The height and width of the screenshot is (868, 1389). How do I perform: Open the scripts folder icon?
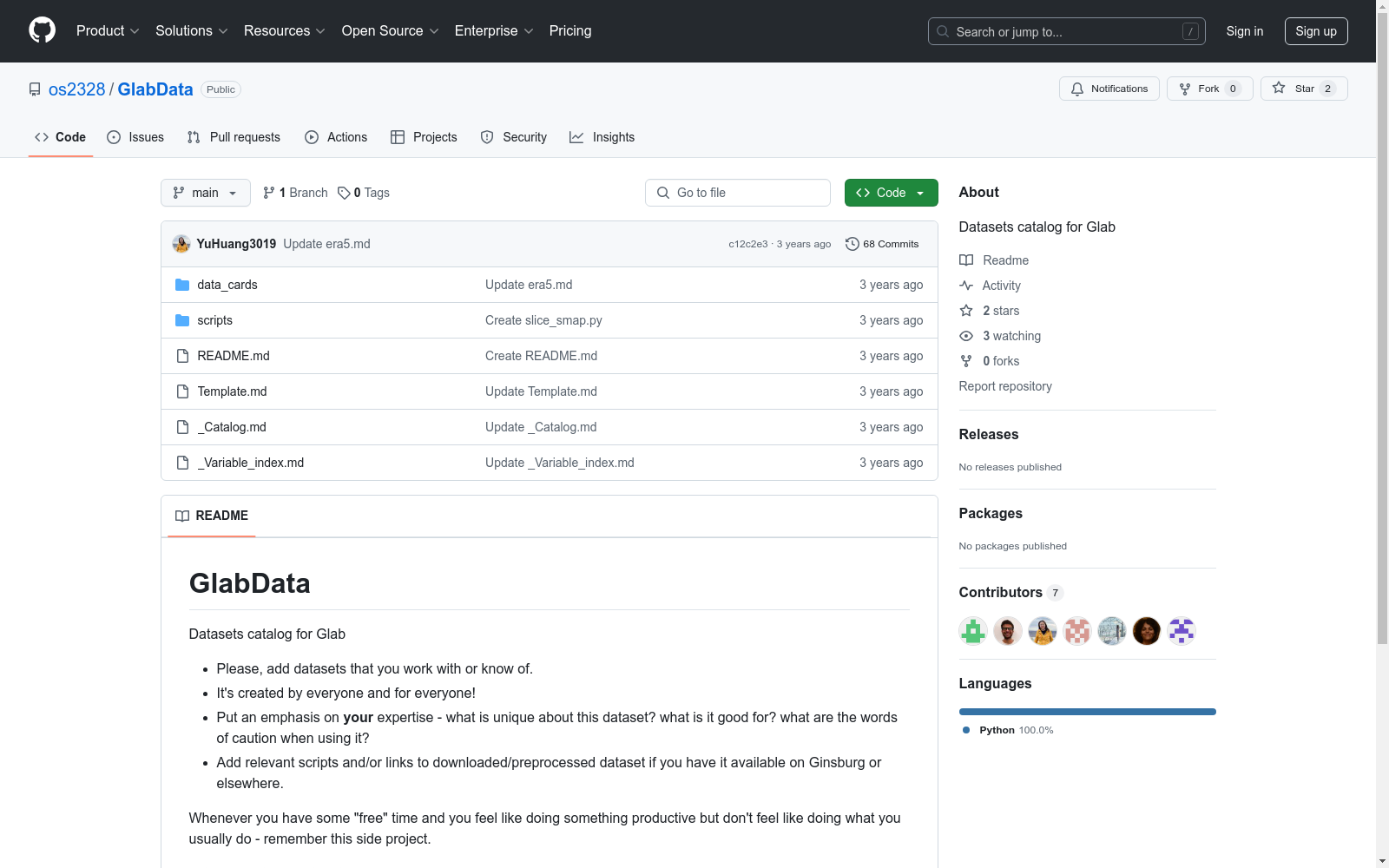click(182, 320)
